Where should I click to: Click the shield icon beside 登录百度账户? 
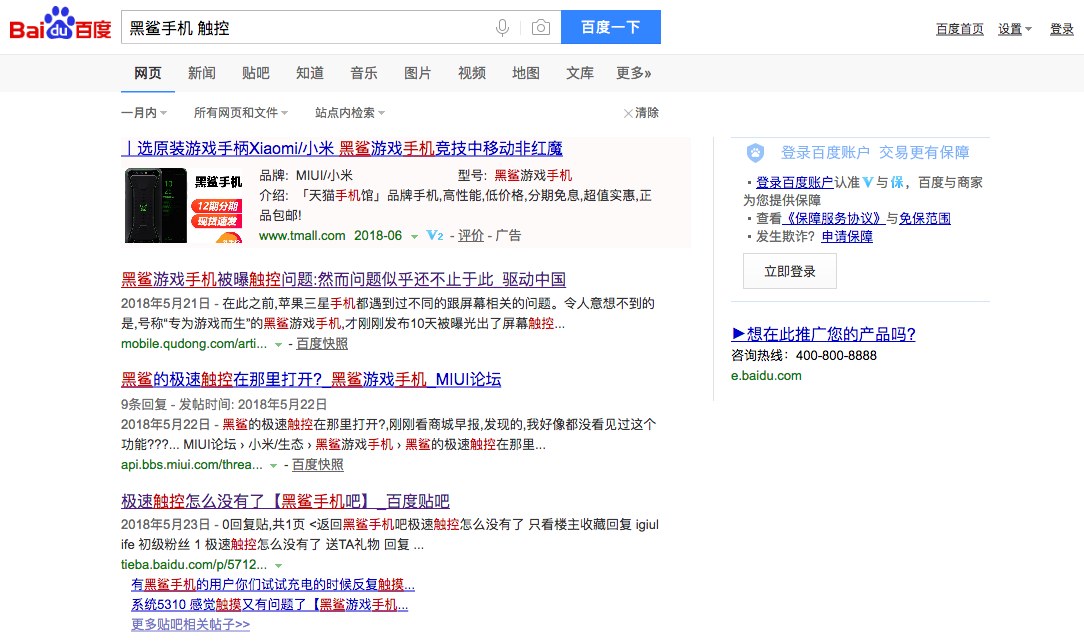pyautogui.click(x=755, y=153)
